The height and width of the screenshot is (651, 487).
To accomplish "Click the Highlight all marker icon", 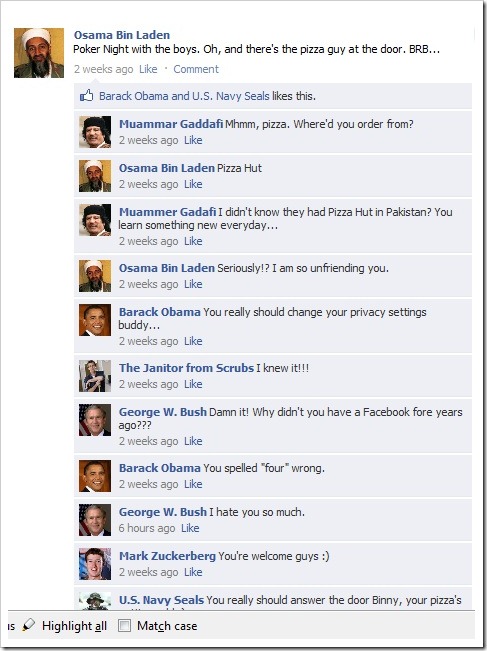I will click(29, 625).
